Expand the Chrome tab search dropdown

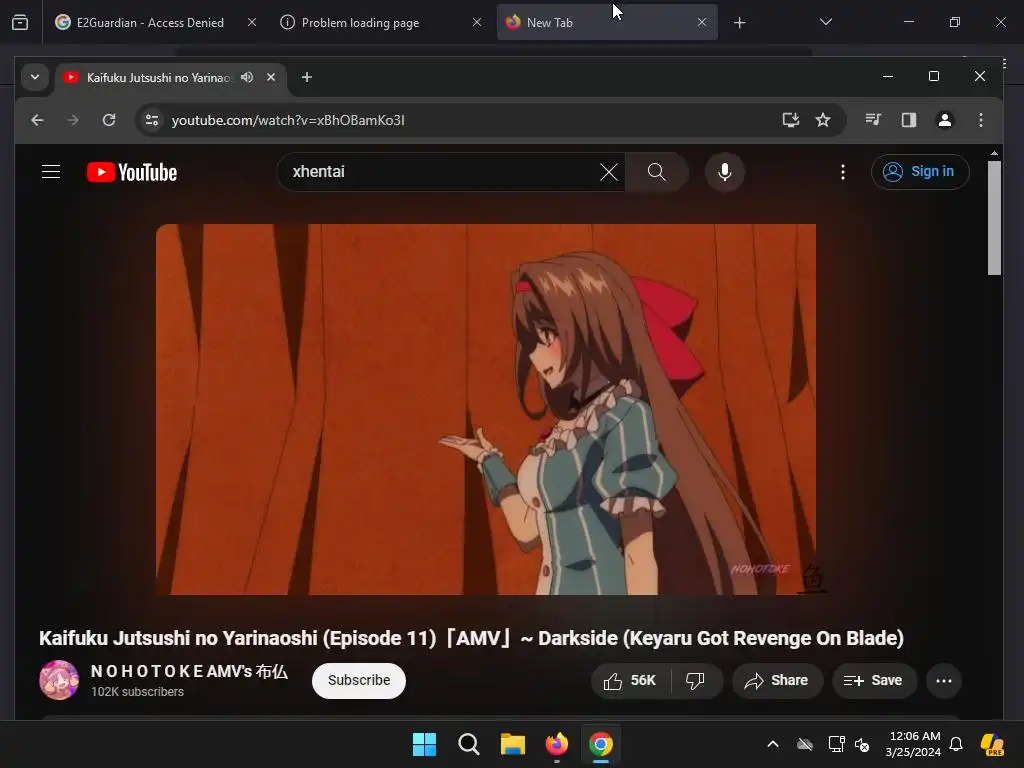35,77
